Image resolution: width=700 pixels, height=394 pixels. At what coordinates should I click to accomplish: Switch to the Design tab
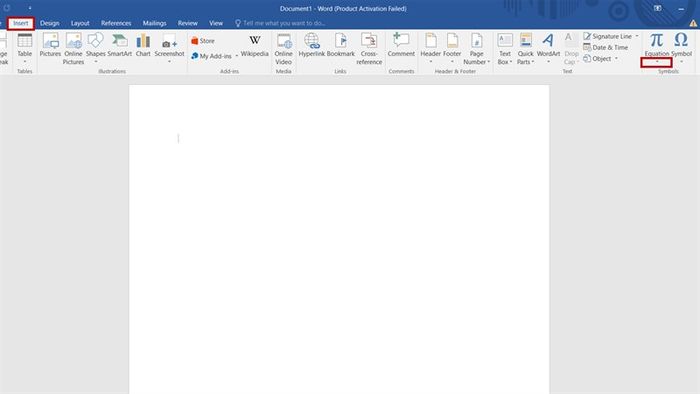[x=50, y=23]
